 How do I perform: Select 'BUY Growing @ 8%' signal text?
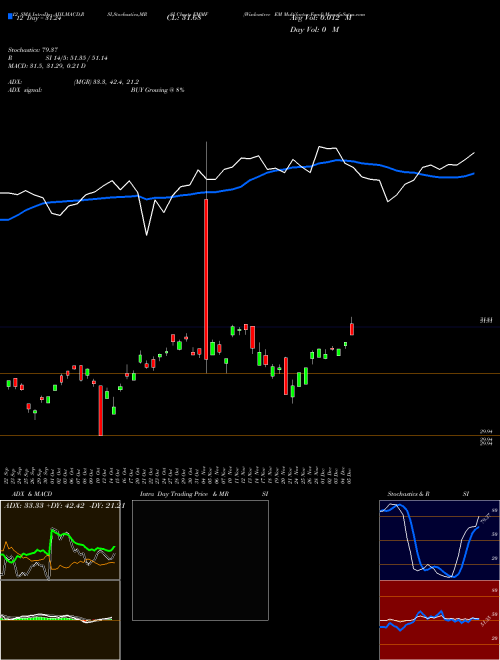(157, 90)
